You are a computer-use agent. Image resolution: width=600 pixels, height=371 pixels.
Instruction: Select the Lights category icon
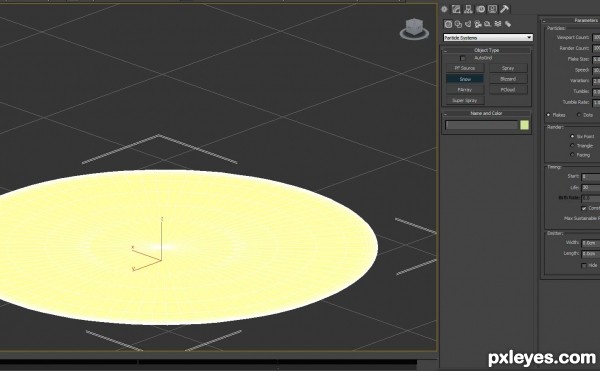468,24
